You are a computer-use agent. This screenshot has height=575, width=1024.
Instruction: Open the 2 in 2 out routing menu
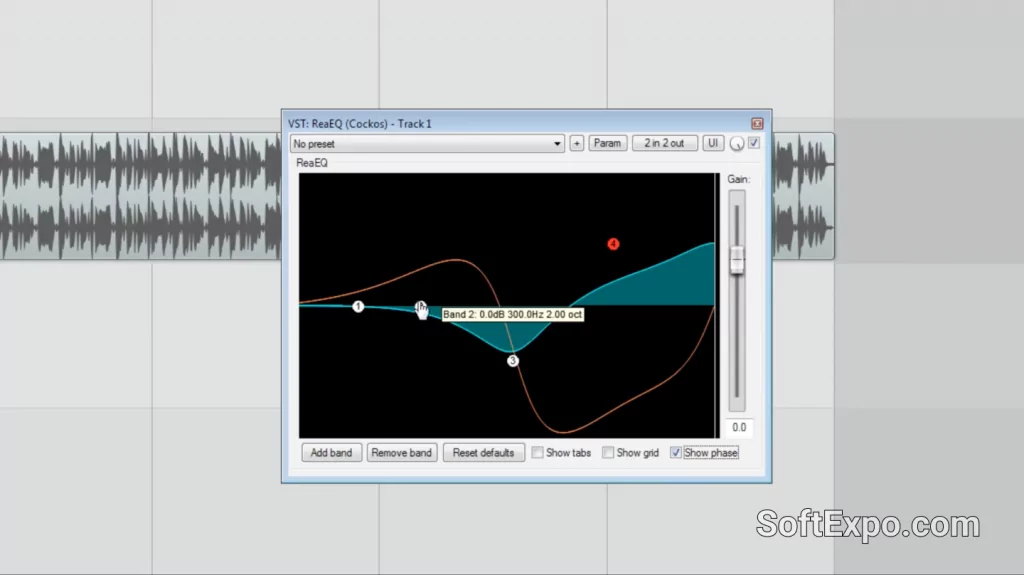click(664, 144)
